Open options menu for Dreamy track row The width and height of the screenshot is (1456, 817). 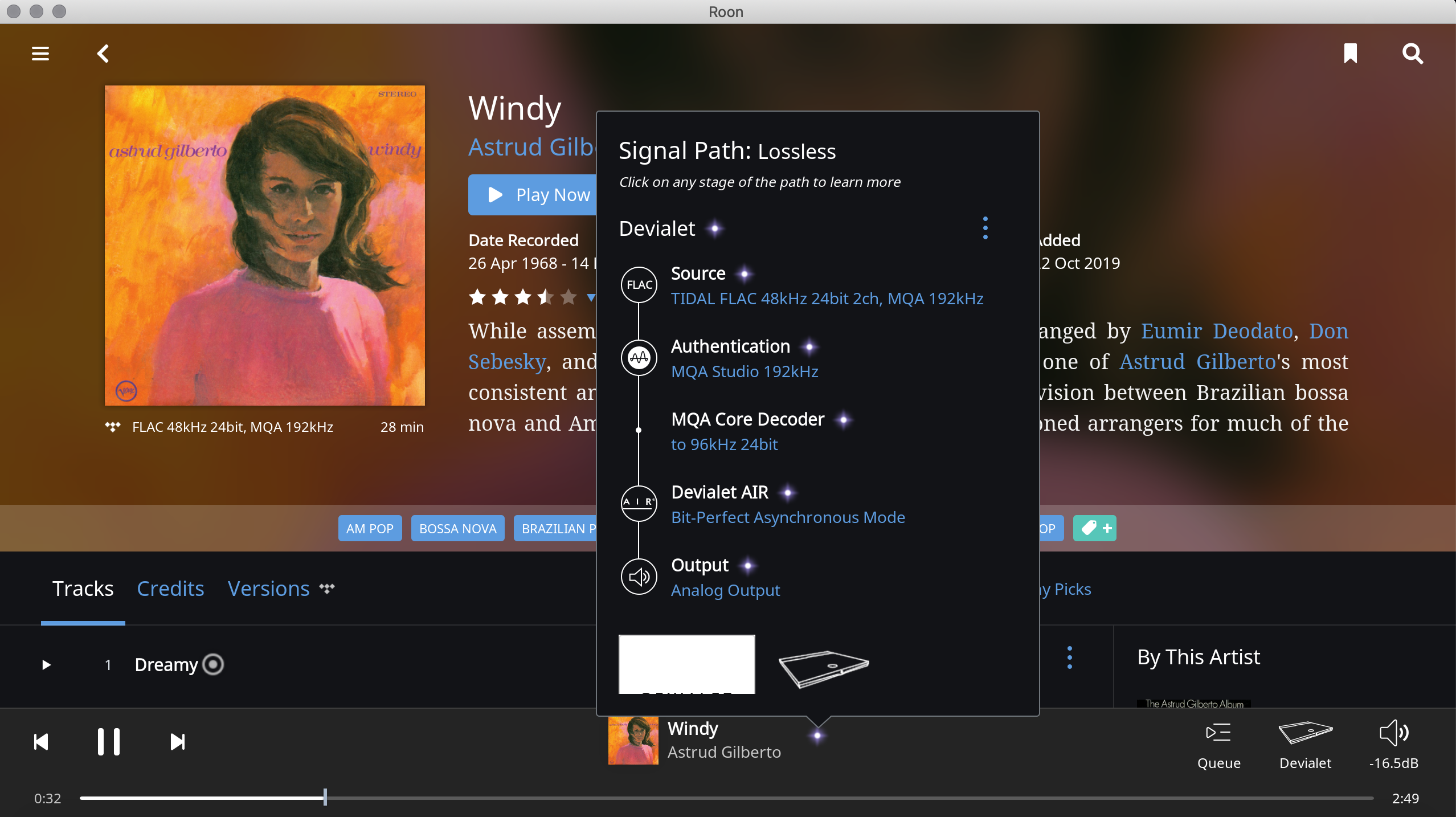(1069, 657)
